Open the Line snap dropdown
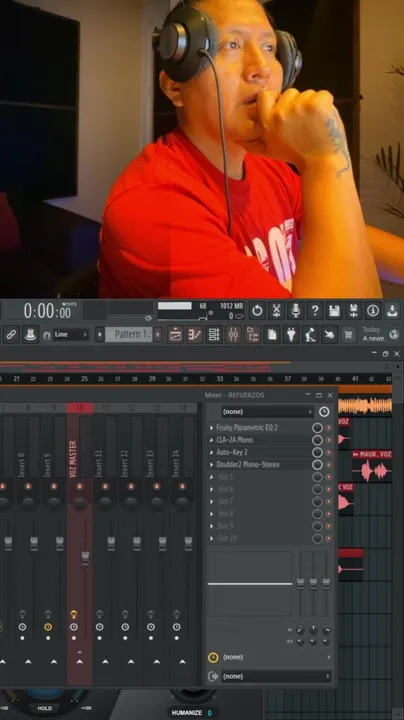This screenshot has width=404, height=720. [x=71, y=335]
